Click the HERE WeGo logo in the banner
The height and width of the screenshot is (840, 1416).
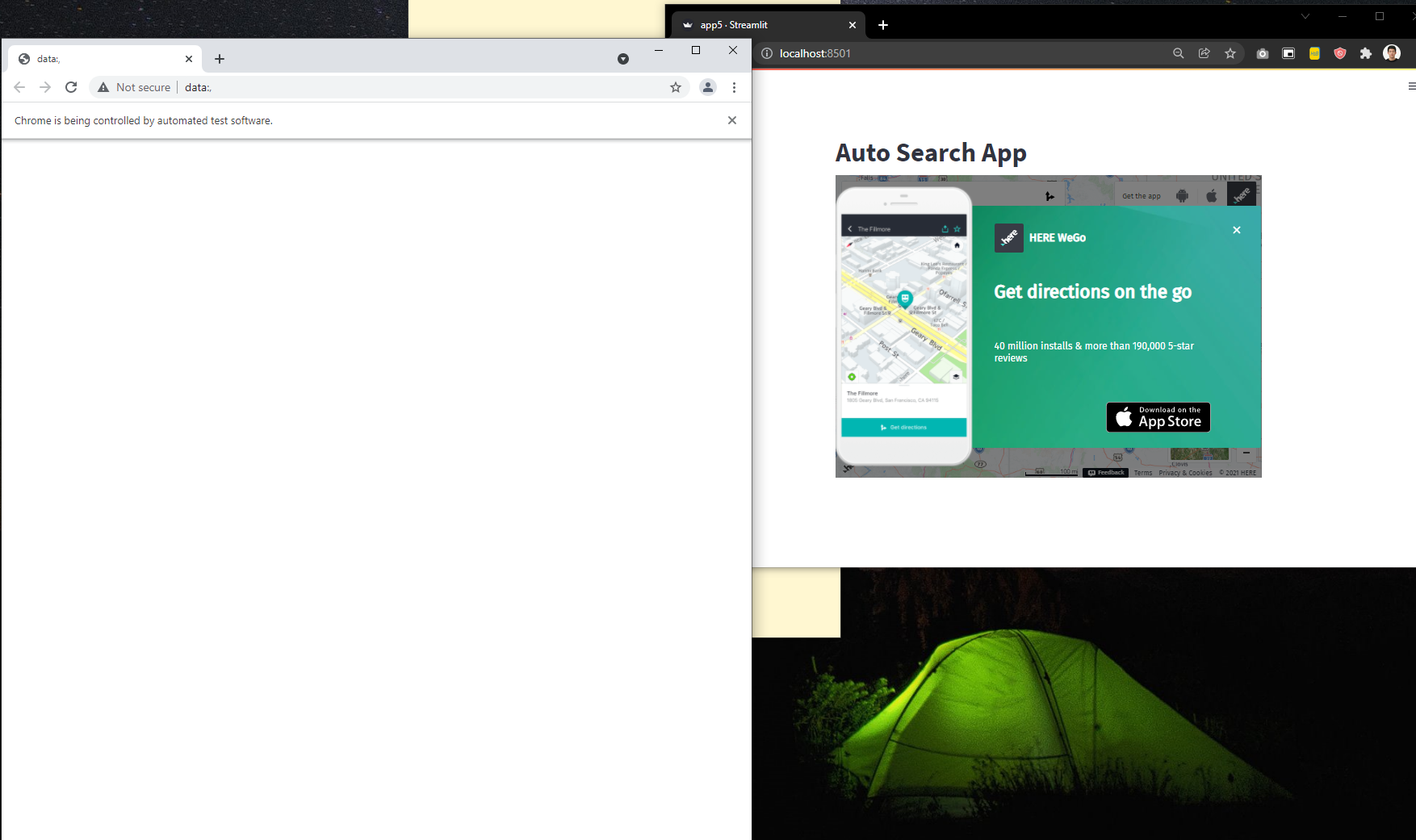[x=1009, y=238]
